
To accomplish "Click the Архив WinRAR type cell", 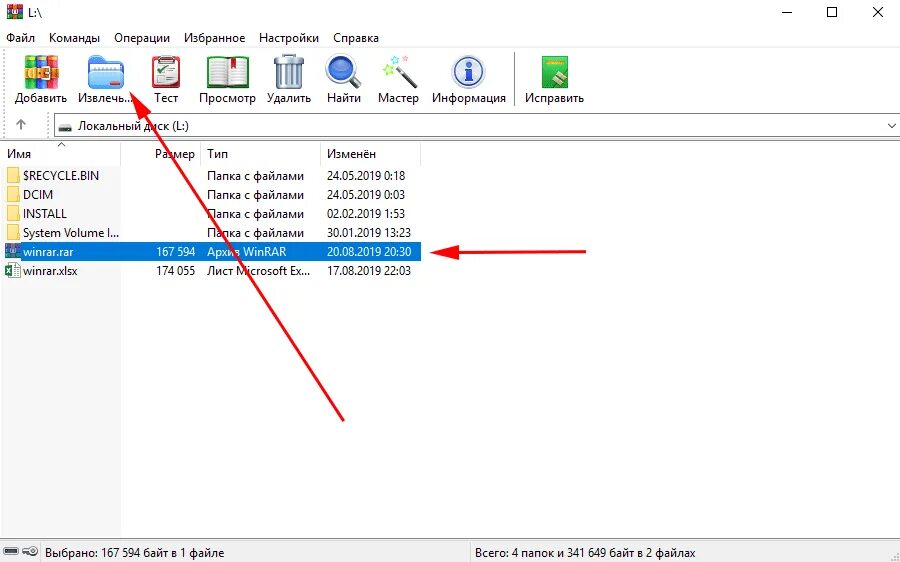I will 247,251.
